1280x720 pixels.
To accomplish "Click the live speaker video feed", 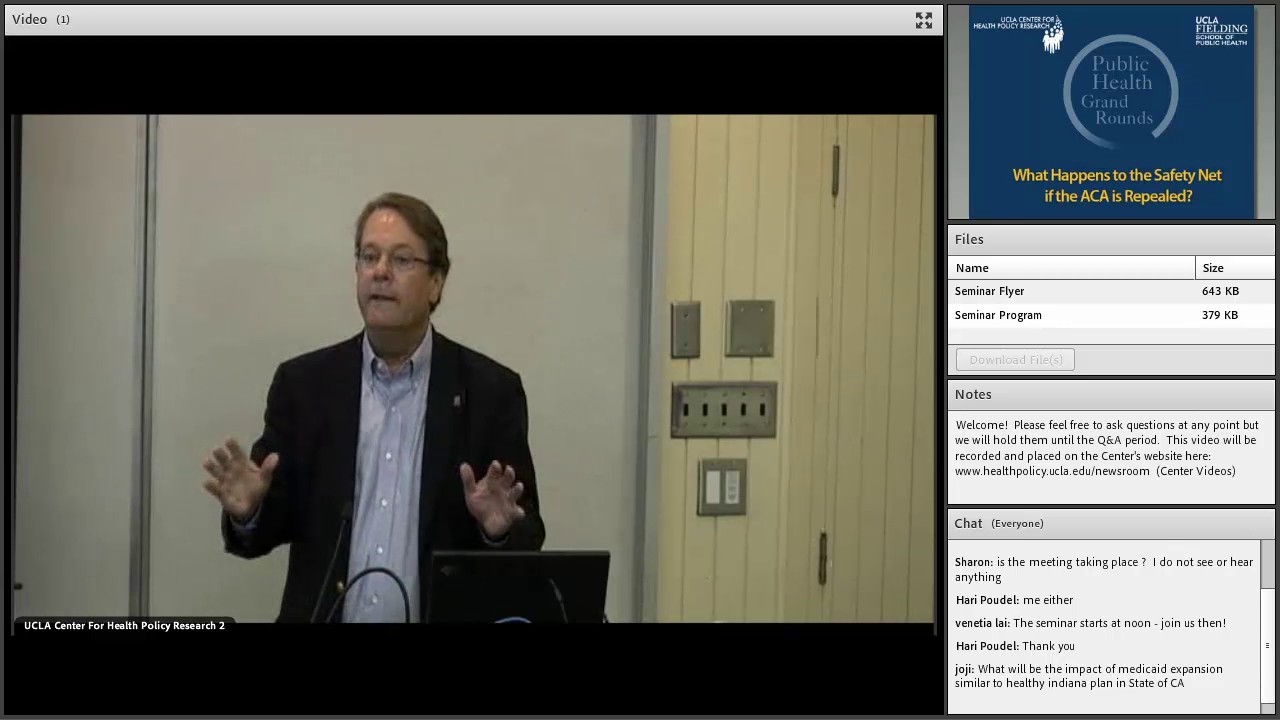I will [474, 369].
